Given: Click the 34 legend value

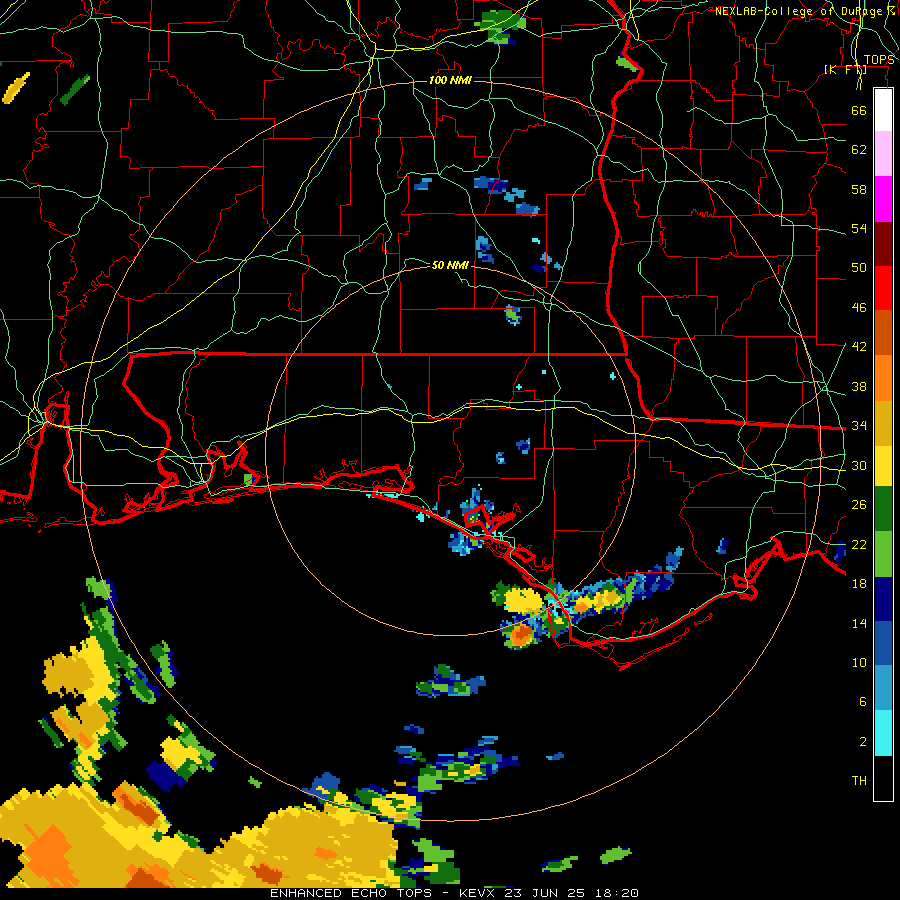Looking at the screenshot, I should 859,425.
